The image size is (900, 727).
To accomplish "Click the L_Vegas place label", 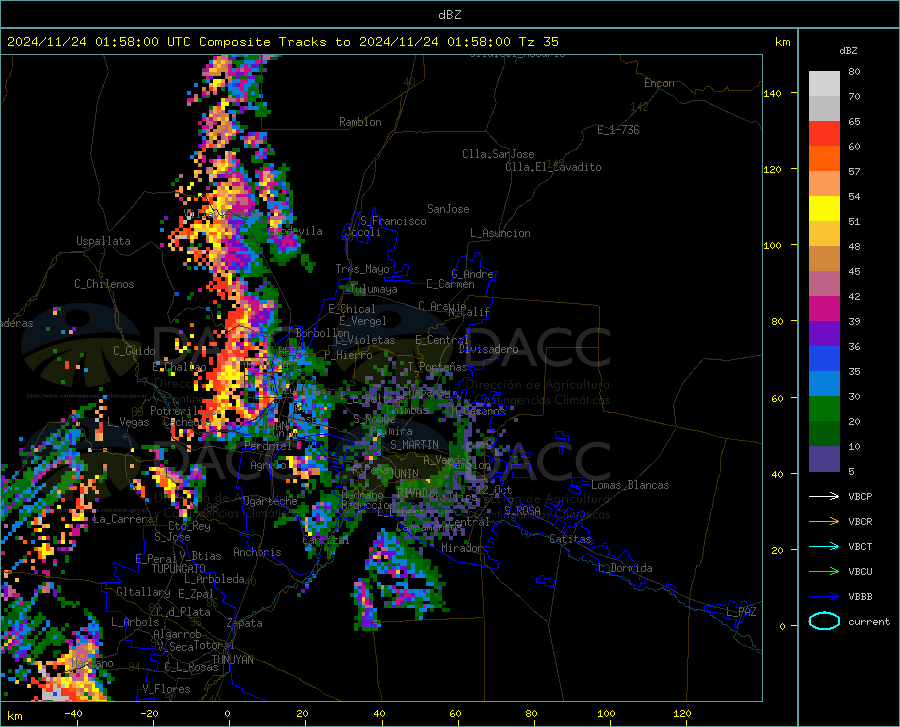I will (x=128, y=422).
